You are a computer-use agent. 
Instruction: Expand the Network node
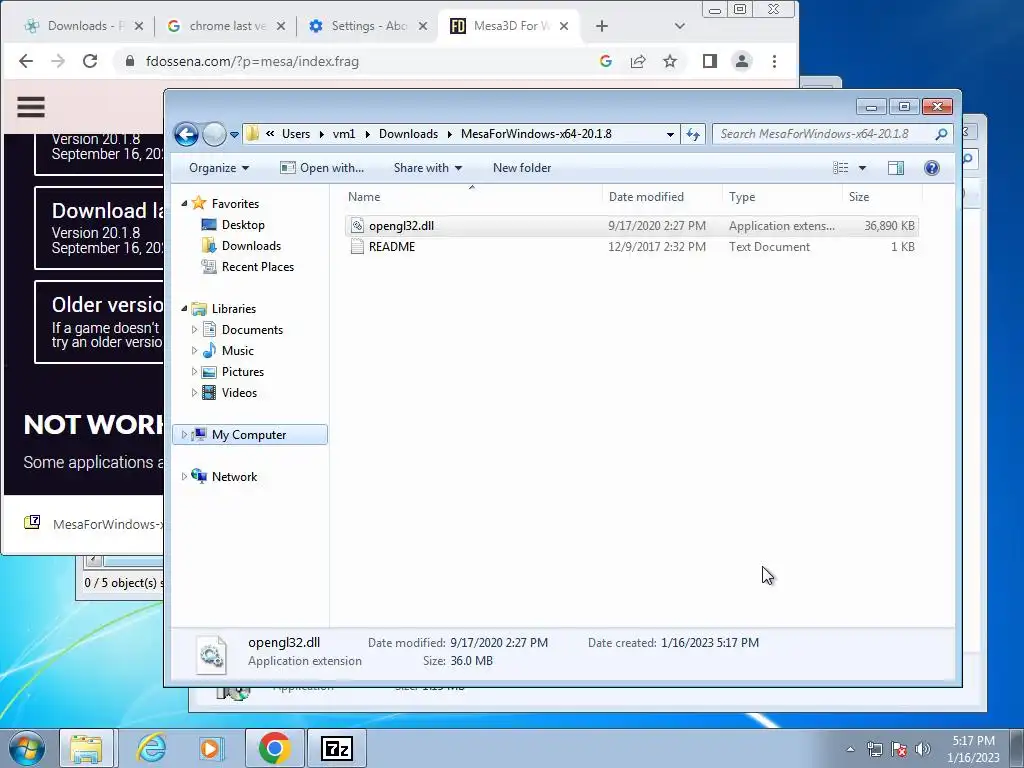coord(184,477)
